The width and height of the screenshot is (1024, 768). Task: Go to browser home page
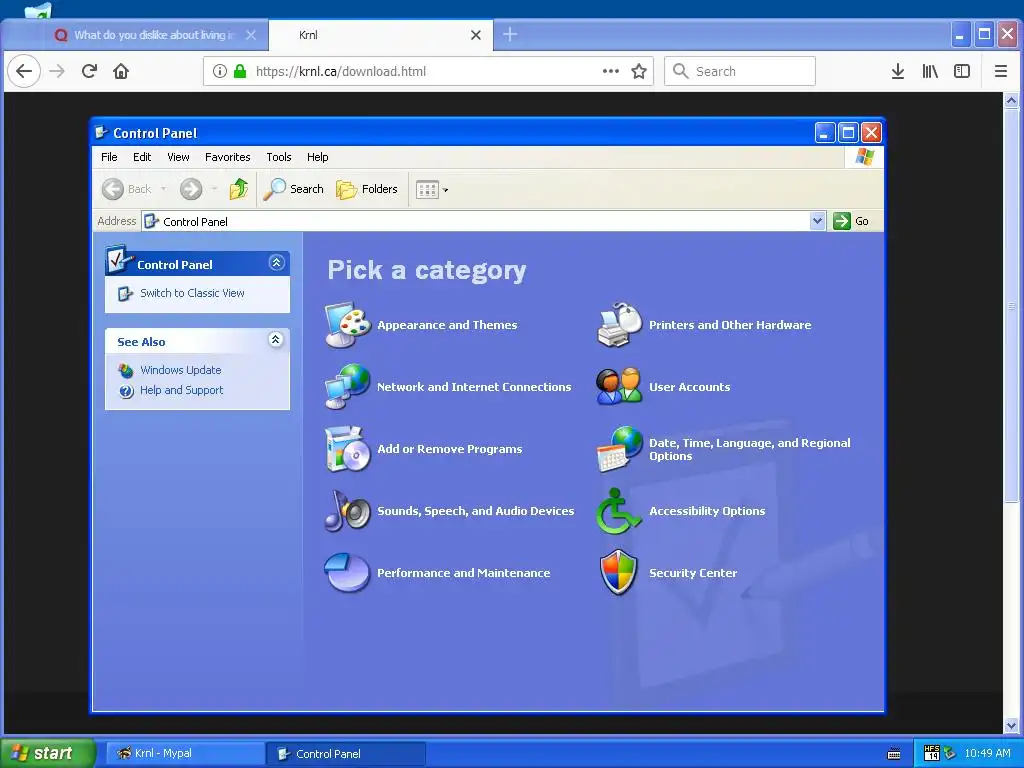point(121,71)
